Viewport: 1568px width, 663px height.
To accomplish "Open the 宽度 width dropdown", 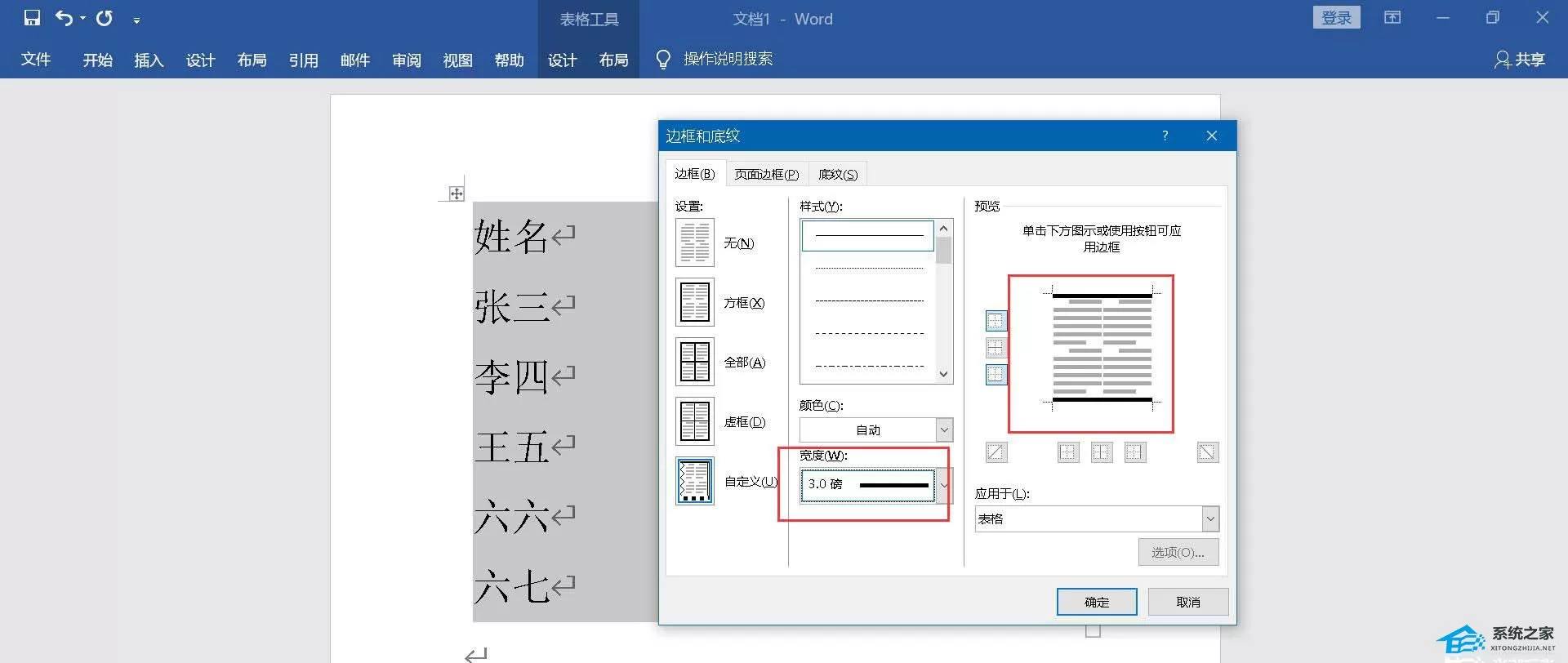I will click(x=944, y=485).
